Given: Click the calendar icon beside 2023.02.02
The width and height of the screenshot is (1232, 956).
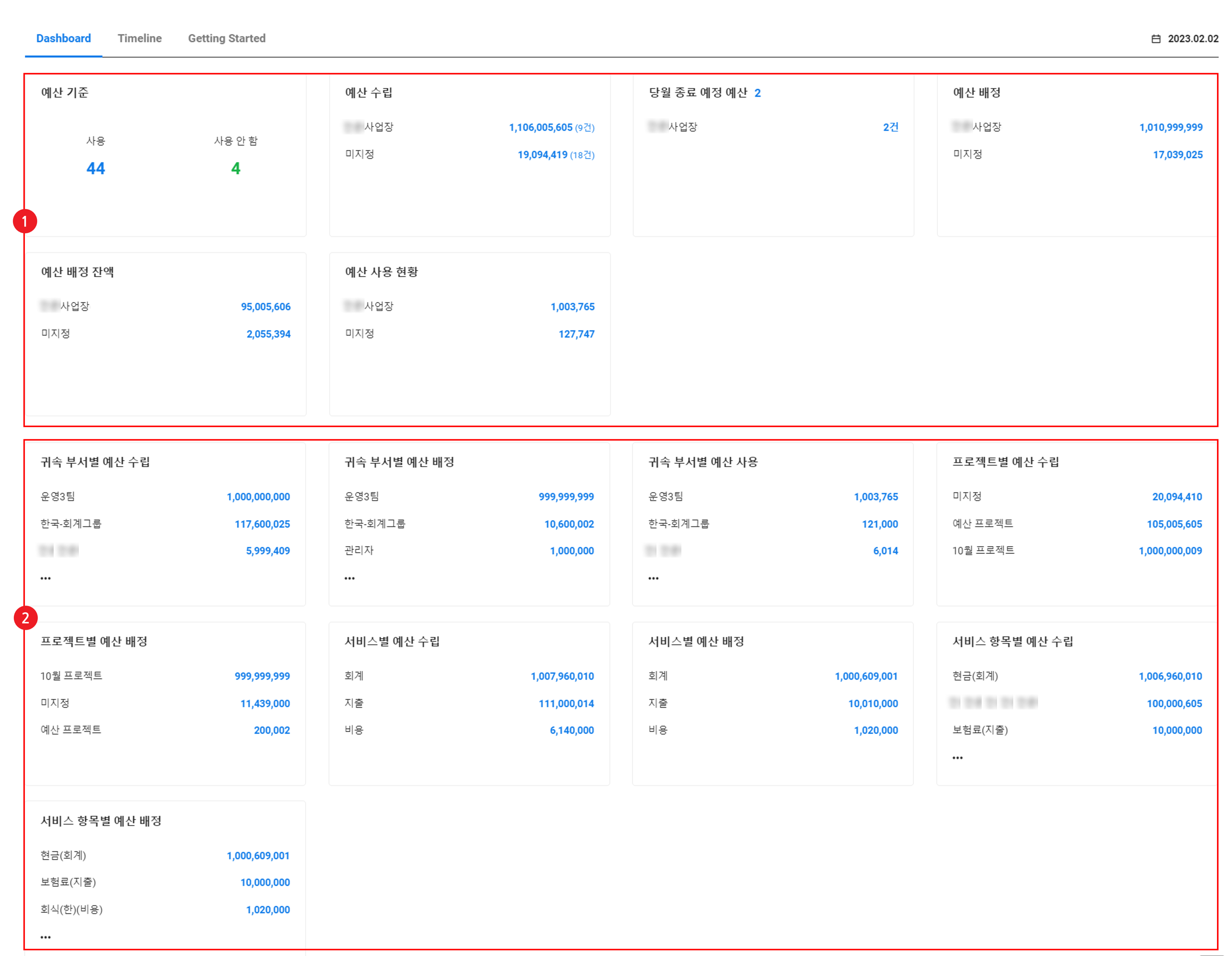Looking at the screenshot, I should pos(1156,39).
